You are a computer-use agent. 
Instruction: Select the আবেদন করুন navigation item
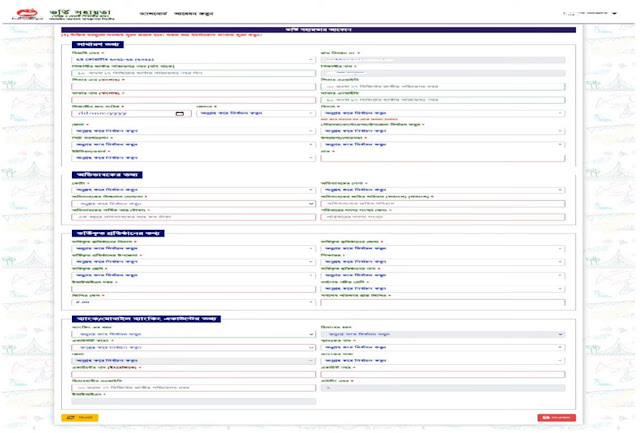tap(280, 14)
